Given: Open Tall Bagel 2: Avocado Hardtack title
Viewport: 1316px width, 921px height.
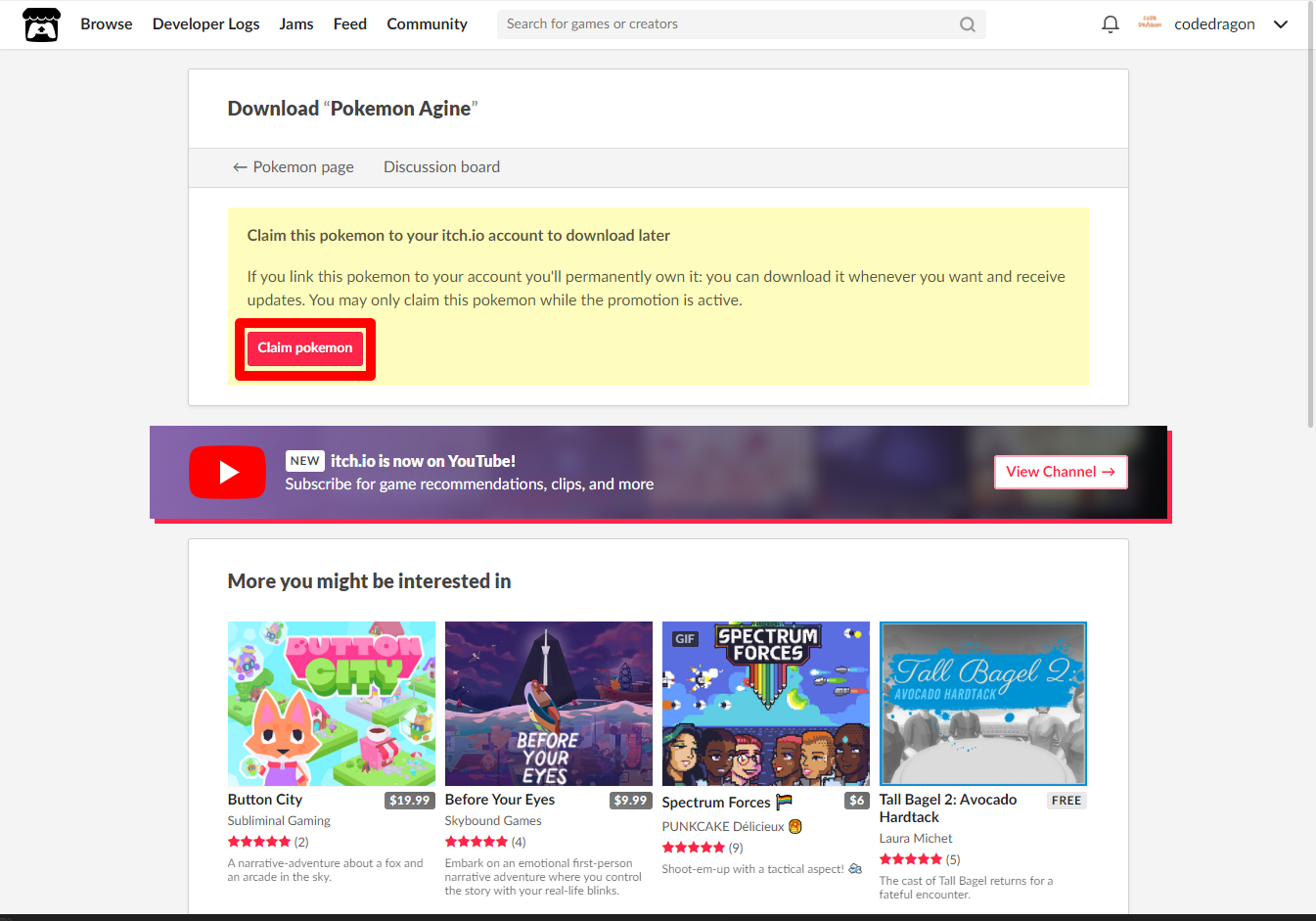Looking at the screenshot, I should click(948, 808).
